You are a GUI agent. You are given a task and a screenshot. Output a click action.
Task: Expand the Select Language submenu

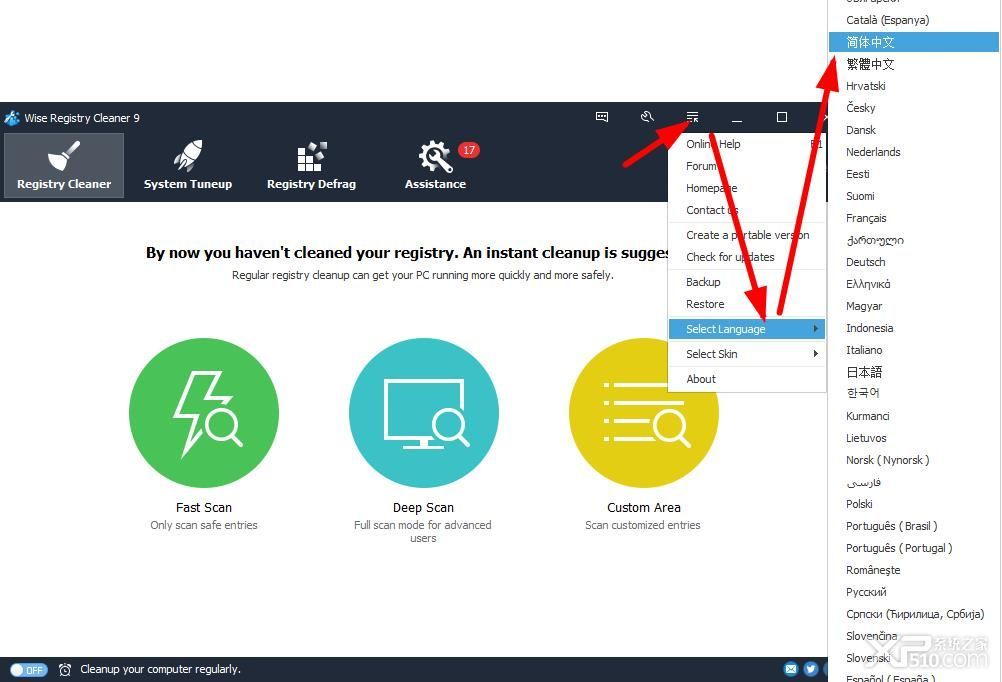point(746,329)
